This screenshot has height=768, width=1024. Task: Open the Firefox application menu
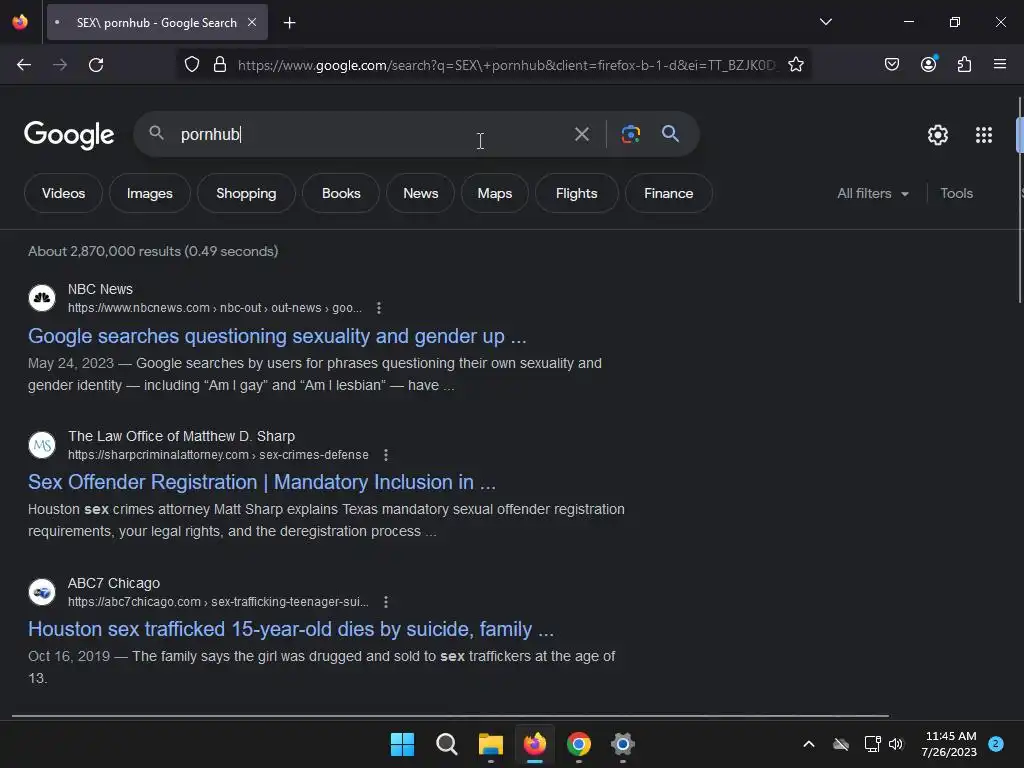(x=999, y=64)
